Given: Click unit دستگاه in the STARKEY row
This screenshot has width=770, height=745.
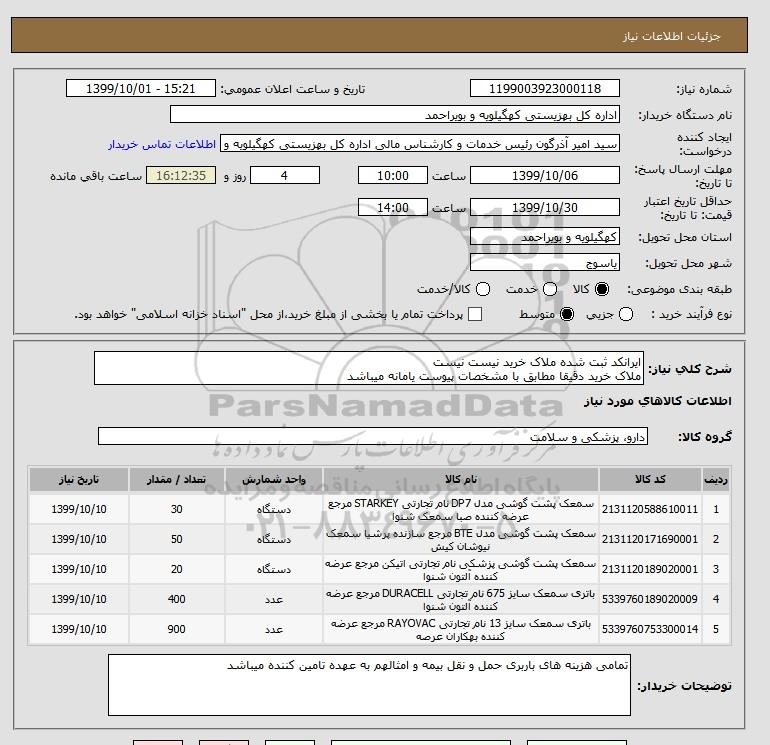Looking at the screenshot, I should tap(274, 510).
